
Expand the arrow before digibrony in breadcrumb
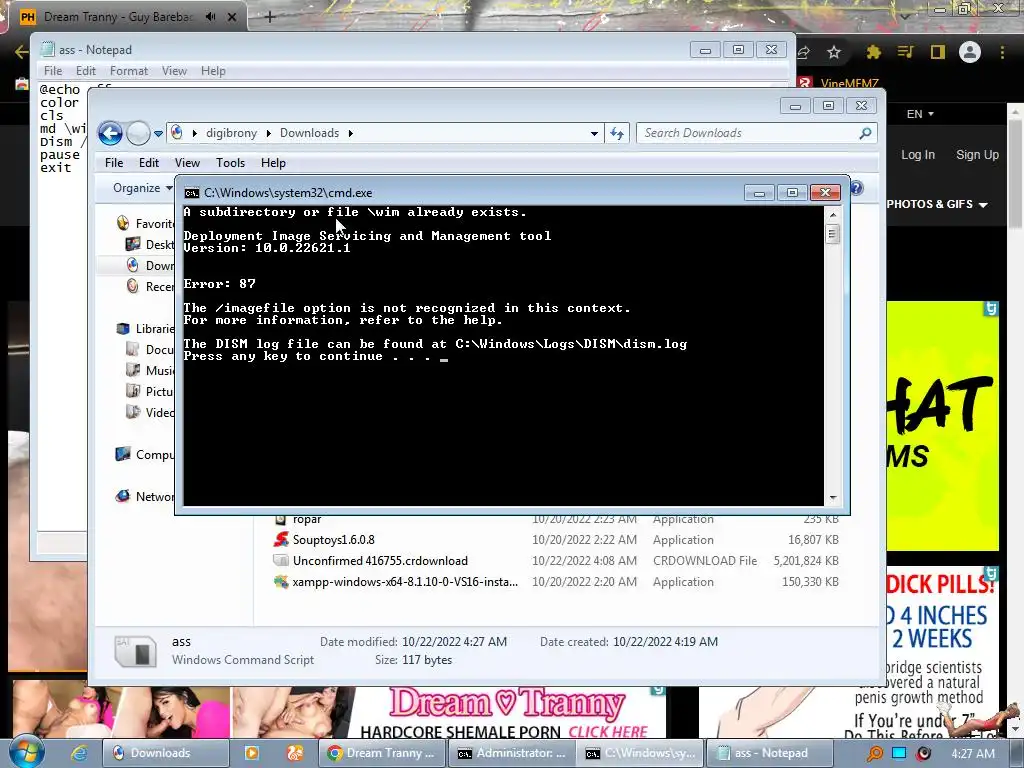point(195,133)
